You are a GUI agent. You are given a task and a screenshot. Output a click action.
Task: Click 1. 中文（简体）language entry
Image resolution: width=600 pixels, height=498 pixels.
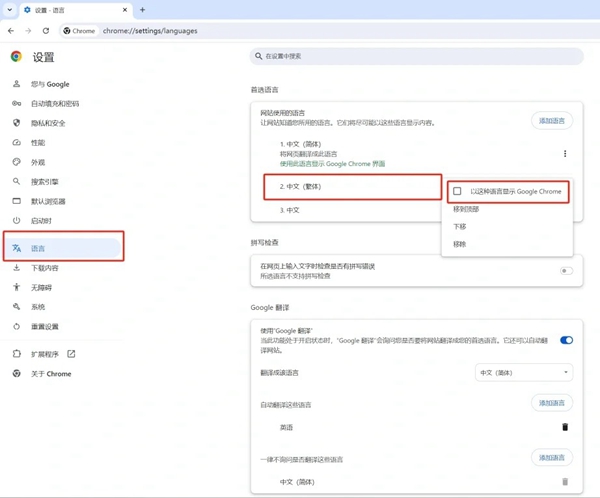pos(300,144)
